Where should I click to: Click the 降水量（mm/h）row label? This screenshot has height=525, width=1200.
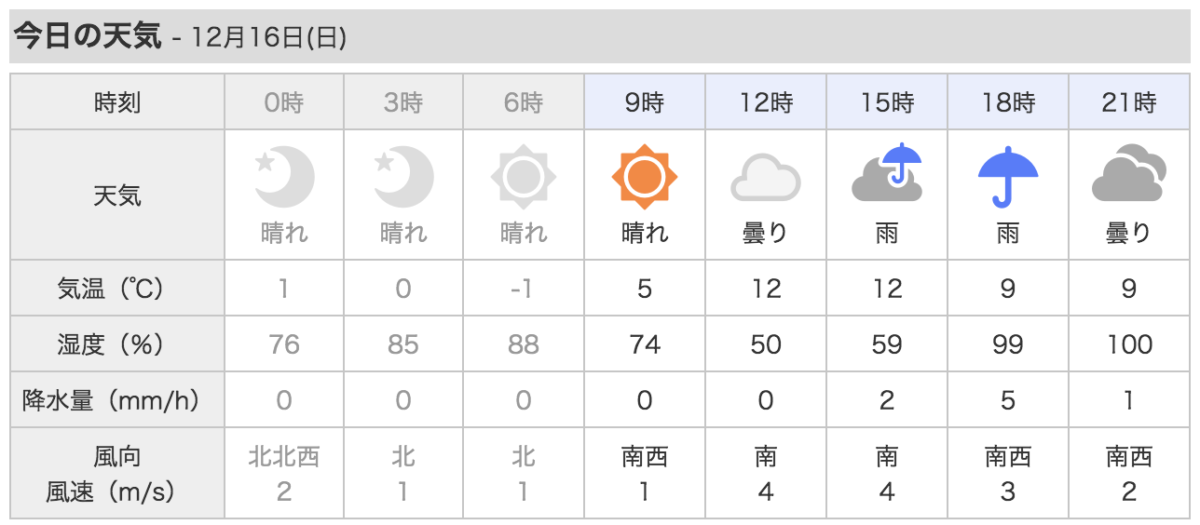(x=117, y=401)
